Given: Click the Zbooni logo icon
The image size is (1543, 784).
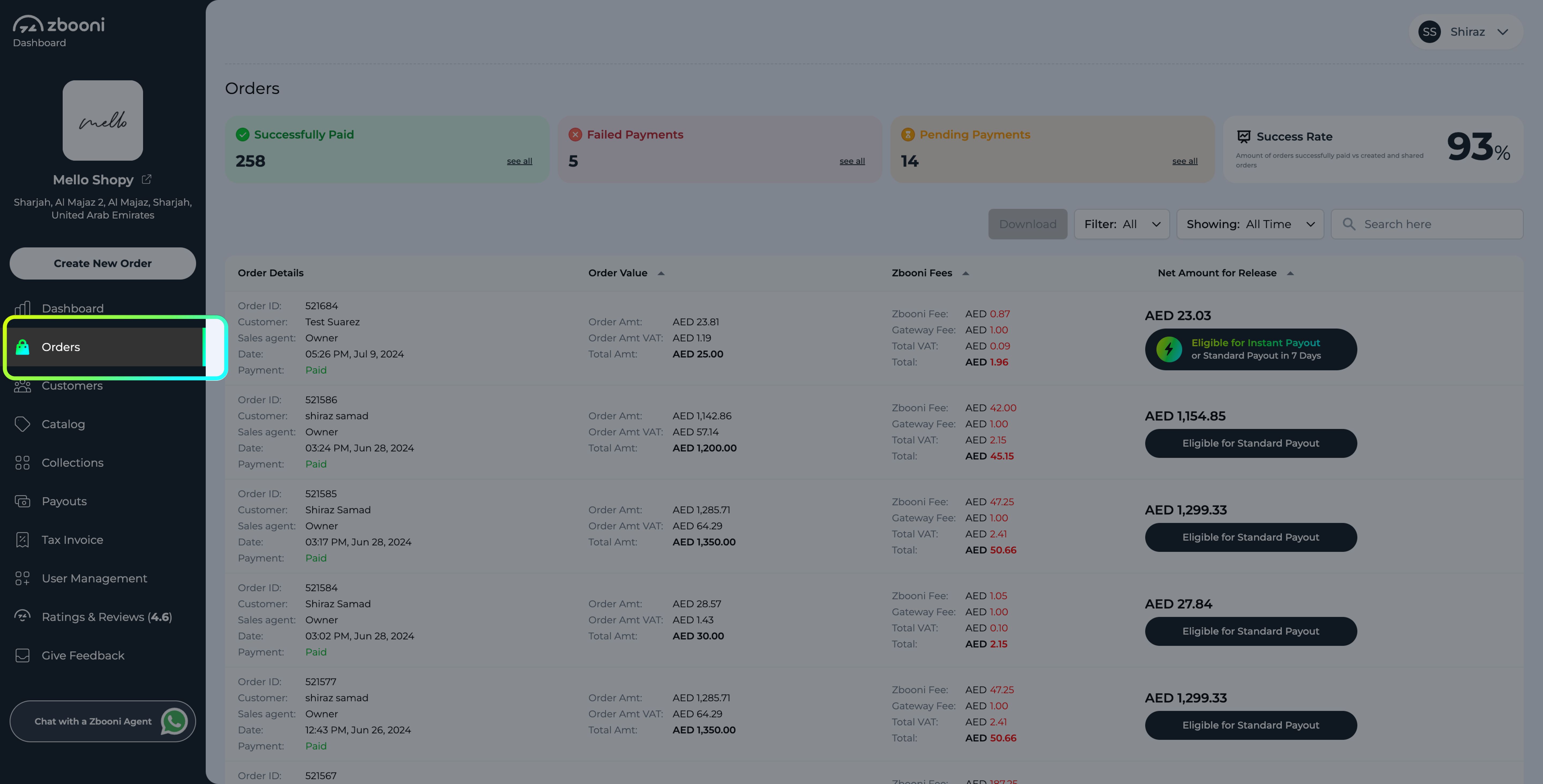Looking at the screenshot, I should tap(28, 24).
